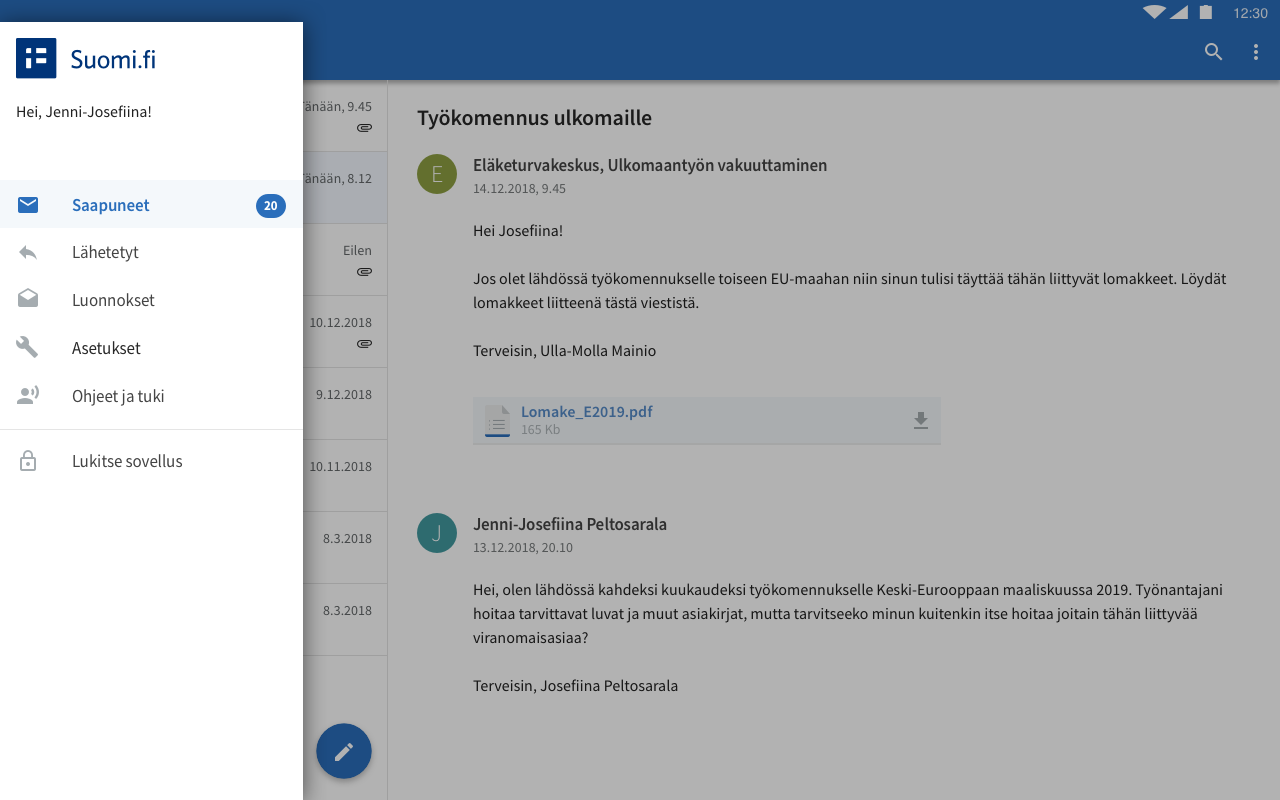Viewport: 1280px width, 800px height.
Task: Open the three-dot overflow menu
Action: tap(1256, 52)
